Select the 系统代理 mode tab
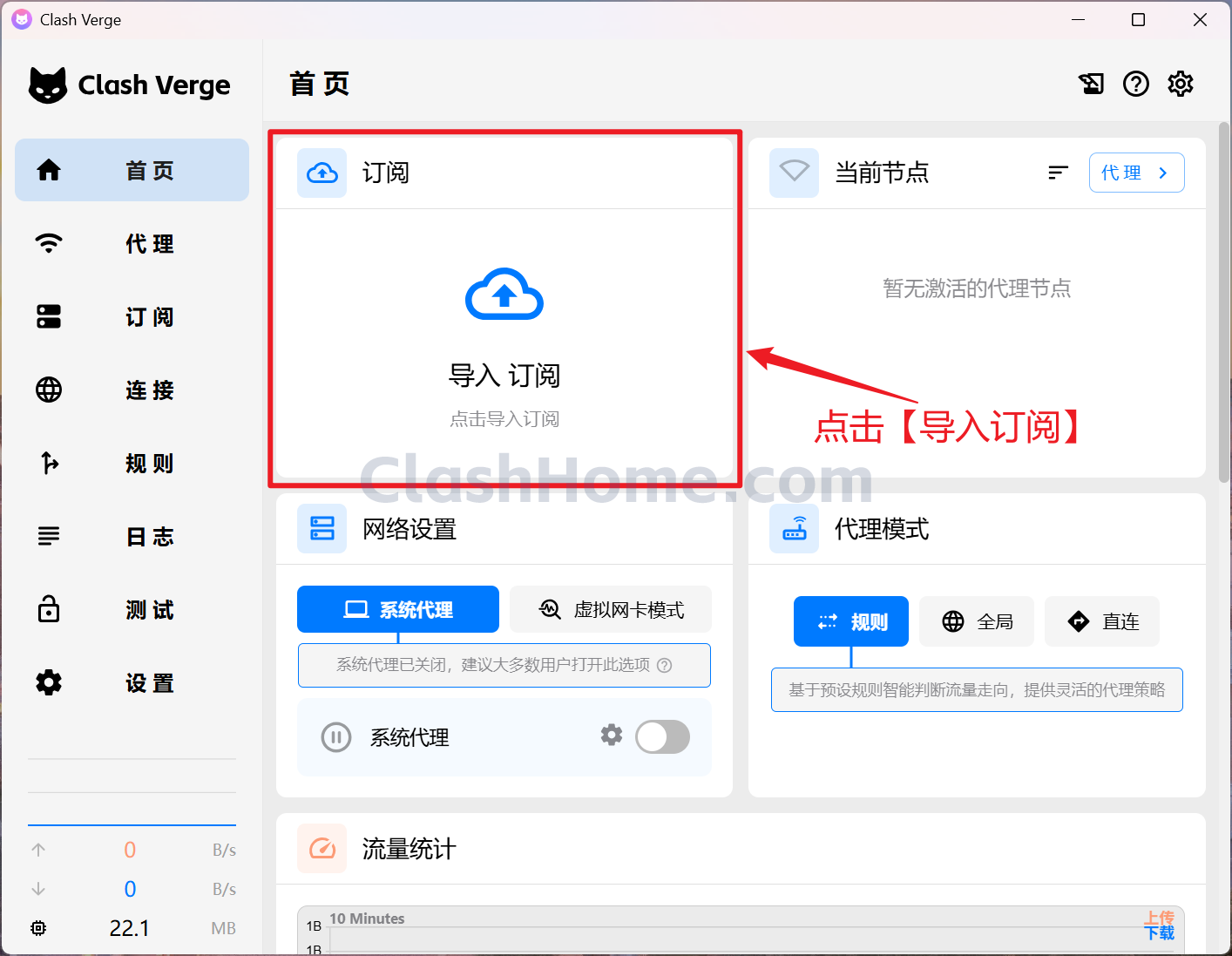 click(398, 609)
